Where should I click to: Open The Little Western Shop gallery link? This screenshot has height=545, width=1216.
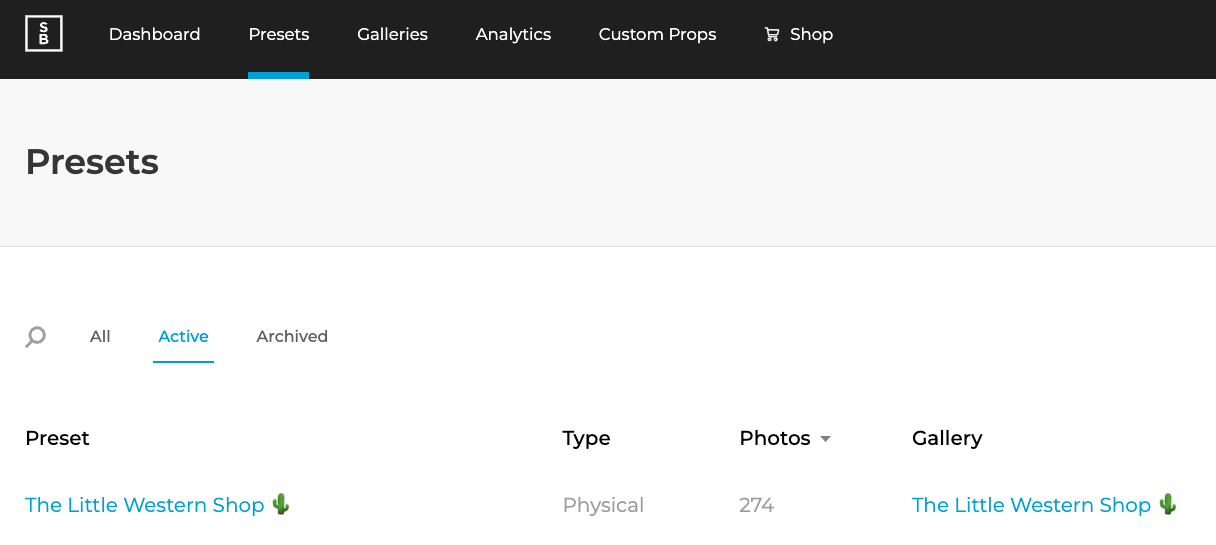tap(1031, 505)
